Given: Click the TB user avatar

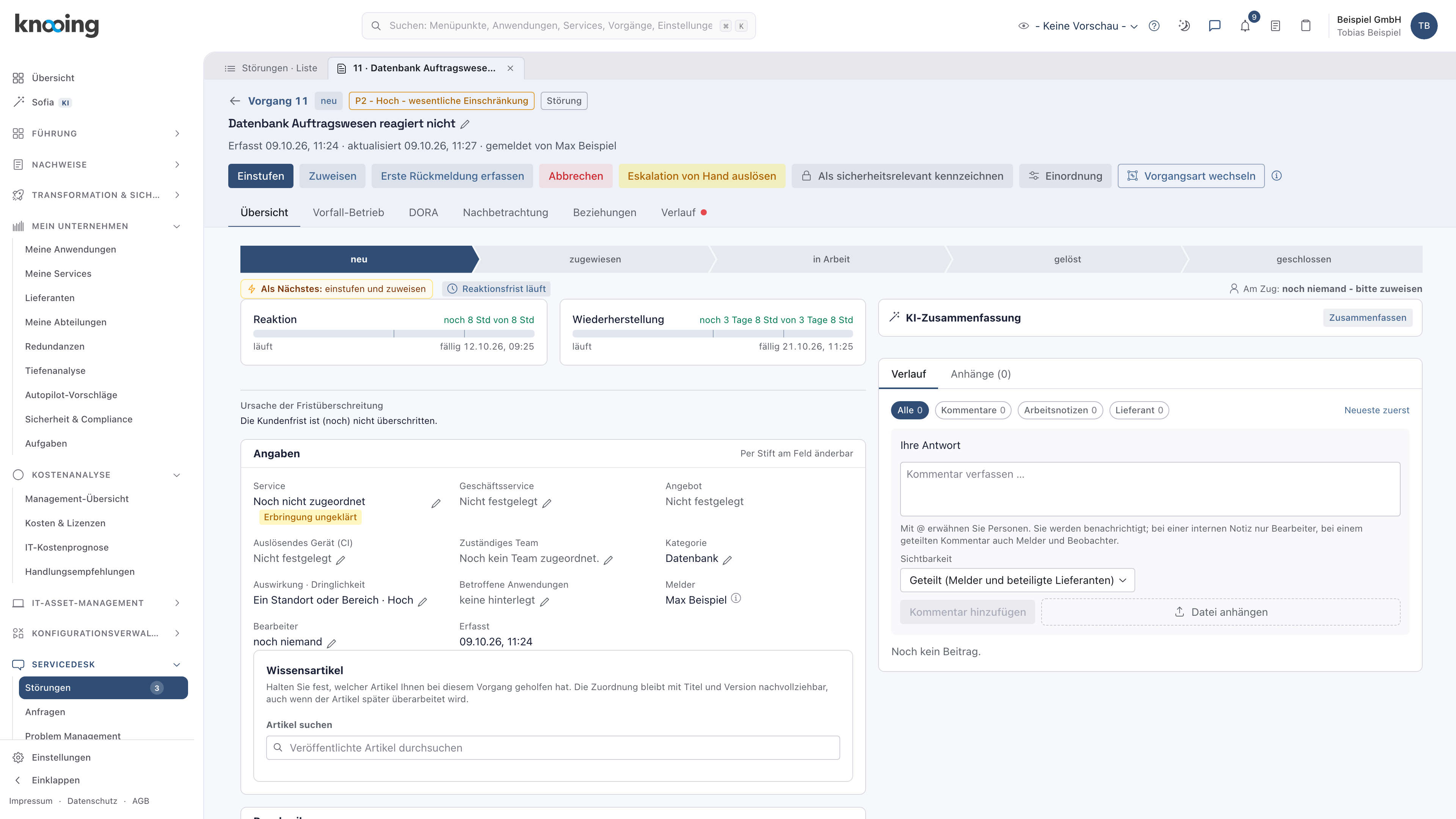Looking at the screenshot, I should [1424, 26].
